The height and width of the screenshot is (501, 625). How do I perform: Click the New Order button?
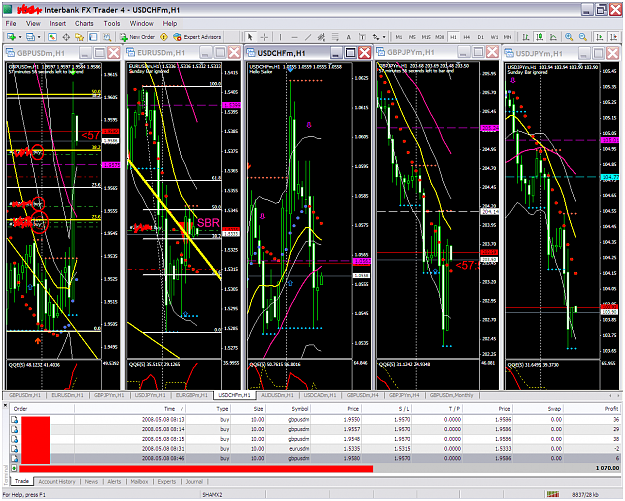pyautogui.click(x=138, y=37)
